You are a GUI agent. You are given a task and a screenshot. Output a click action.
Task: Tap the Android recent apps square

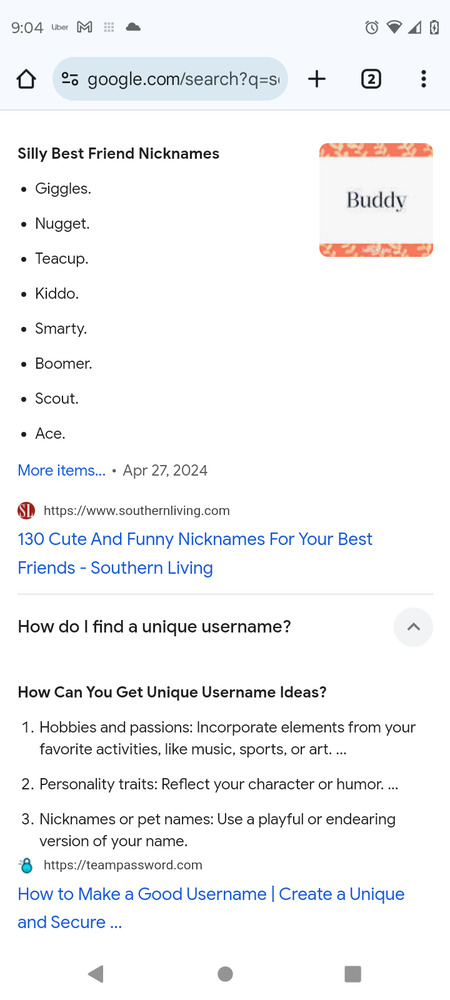tap(352, 973)
